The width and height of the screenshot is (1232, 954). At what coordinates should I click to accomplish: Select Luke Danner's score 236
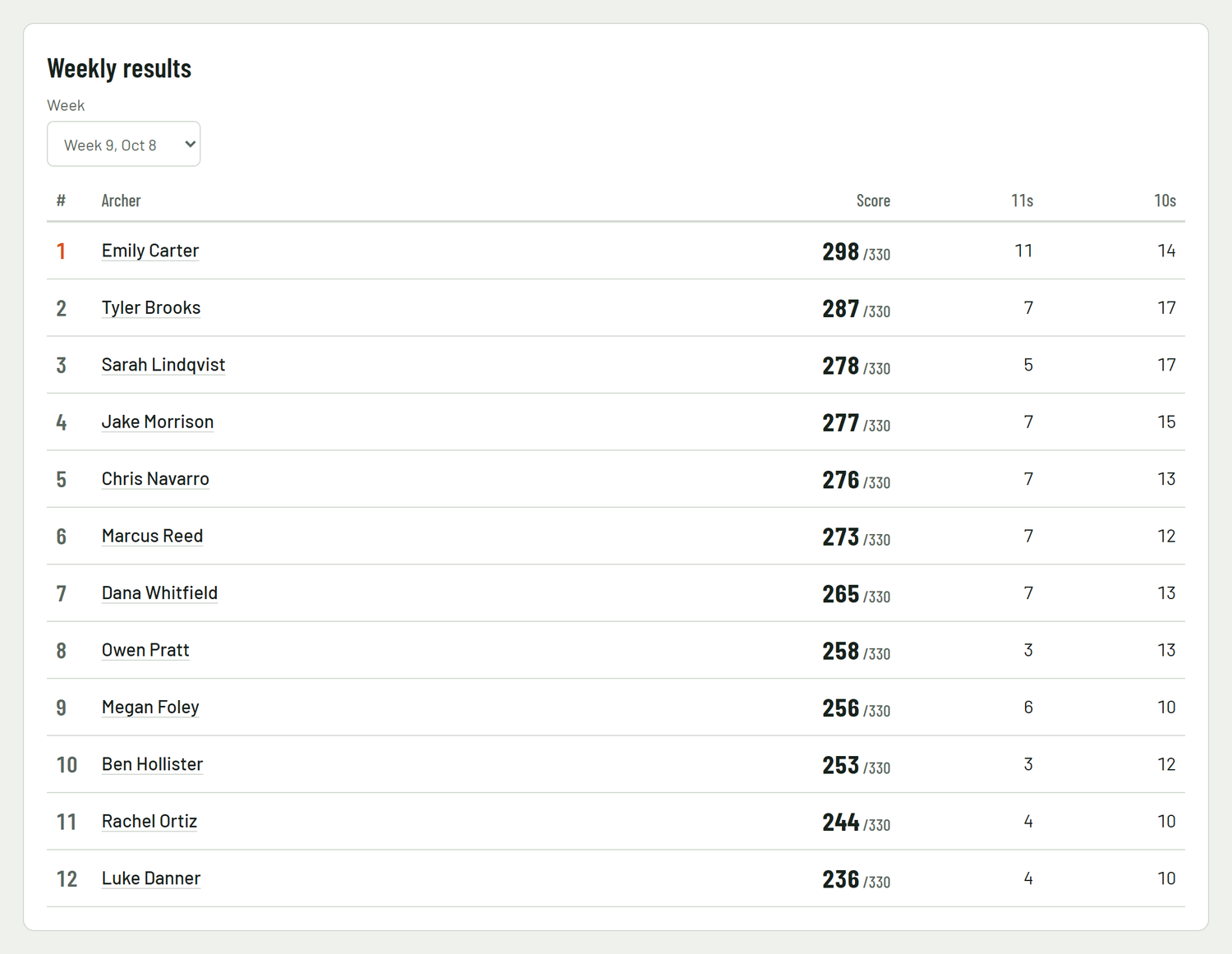[x=840, y=880]
